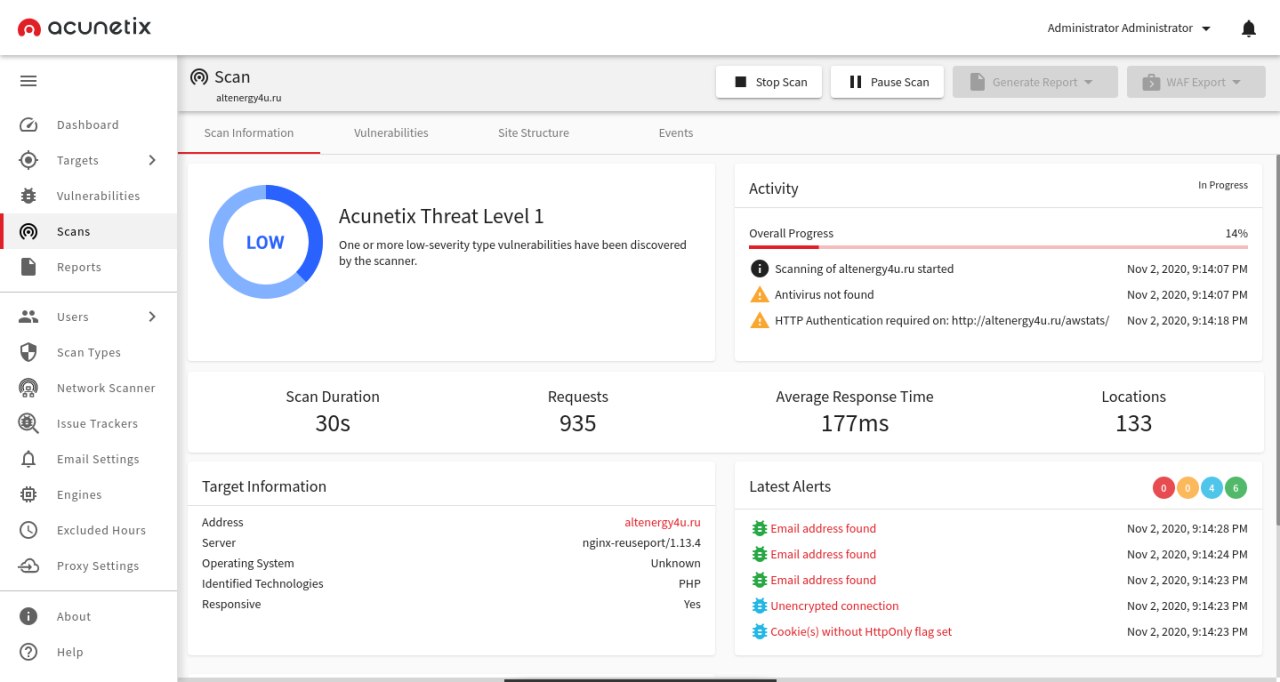Open altenergy4u.ru address link
The image size is (1280, 682).
(662, 522)
